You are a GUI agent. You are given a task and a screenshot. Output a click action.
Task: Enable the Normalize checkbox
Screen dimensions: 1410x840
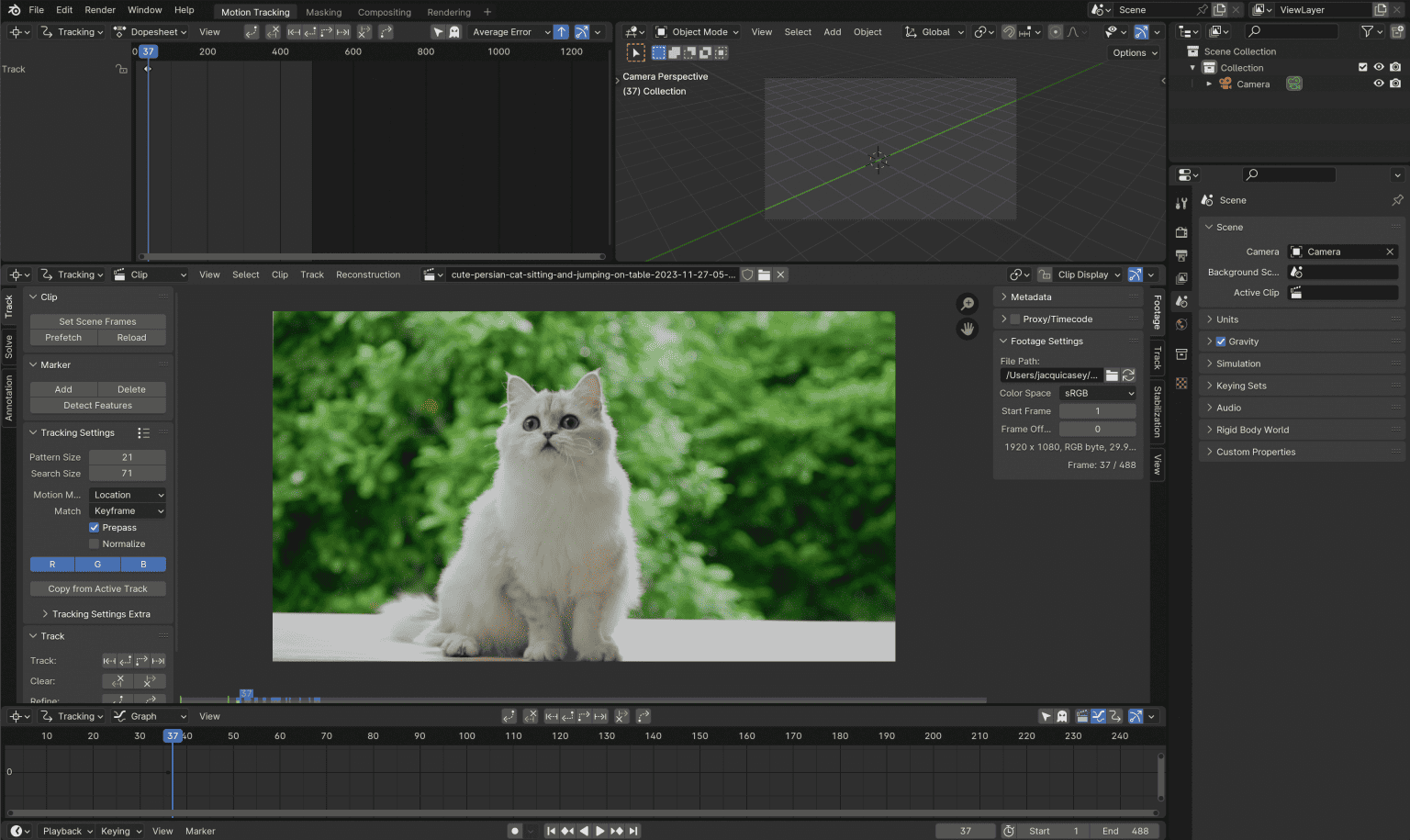click(x=94, y=543)
